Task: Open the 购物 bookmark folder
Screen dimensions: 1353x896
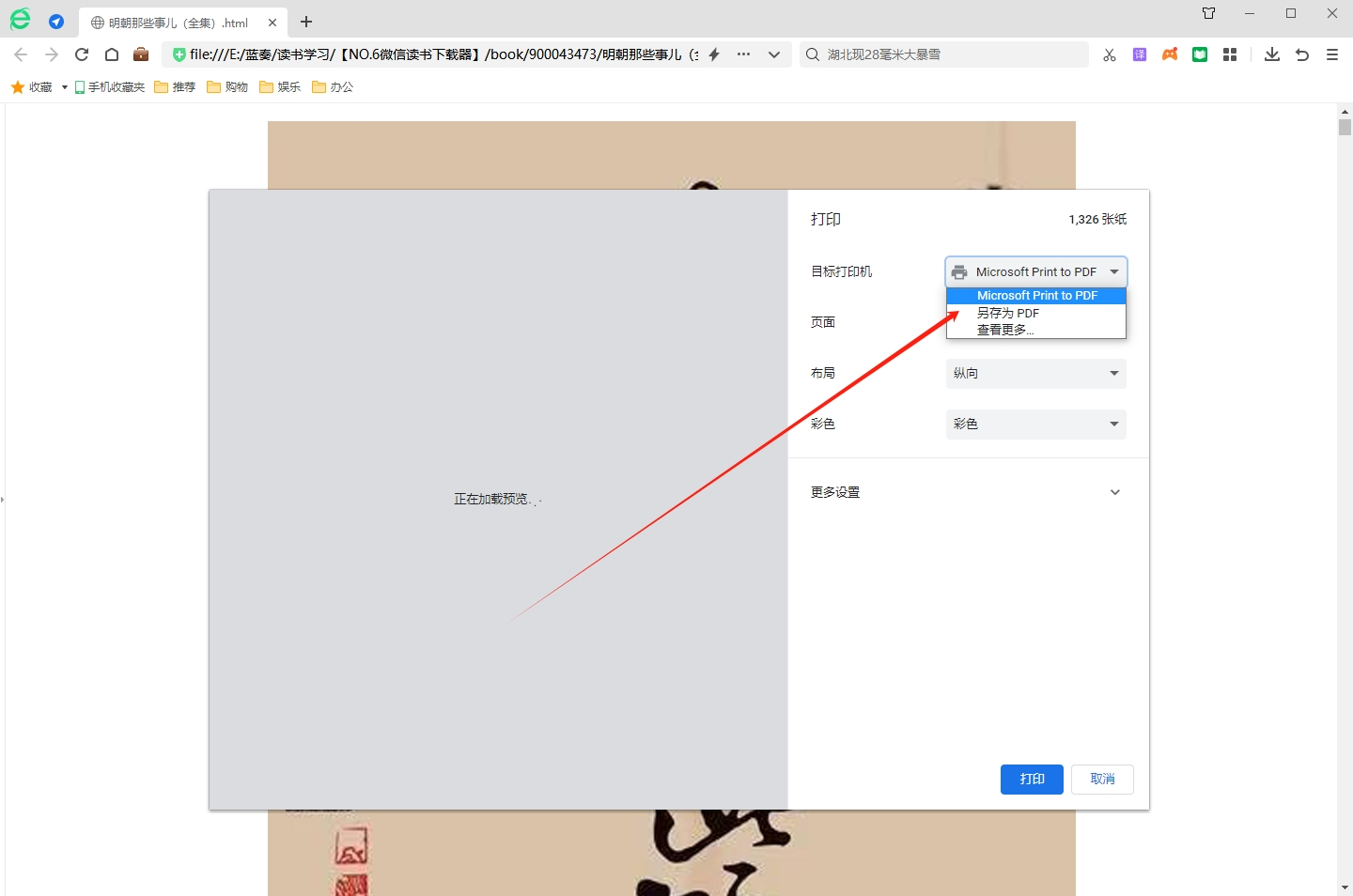Action: pyautogui.click(x=227, y=87)
